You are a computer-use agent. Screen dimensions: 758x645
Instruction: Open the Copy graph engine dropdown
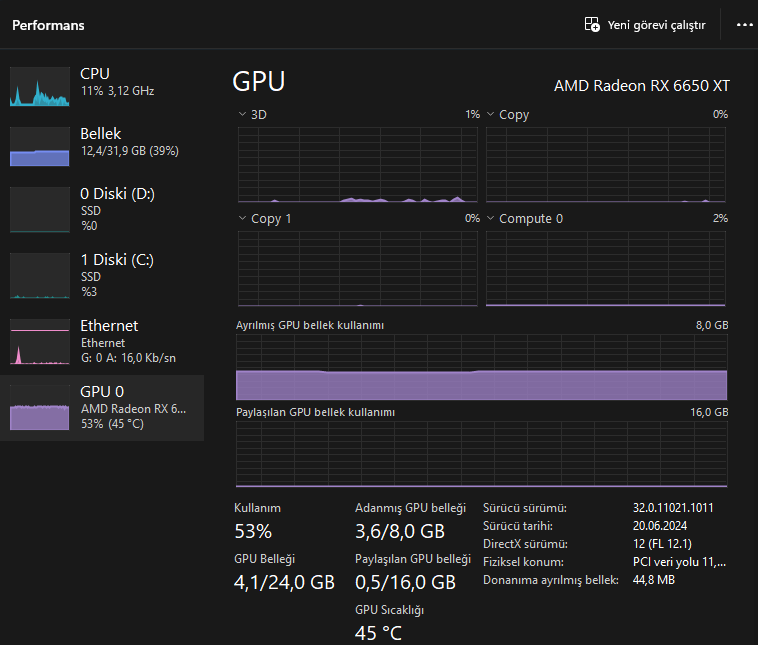pyautogui.click(x=490, y=115)
